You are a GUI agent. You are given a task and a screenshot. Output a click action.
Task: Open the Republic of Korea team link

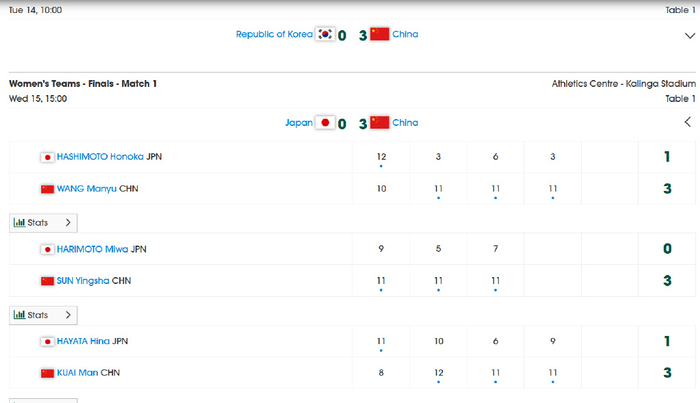pos(274,34)
